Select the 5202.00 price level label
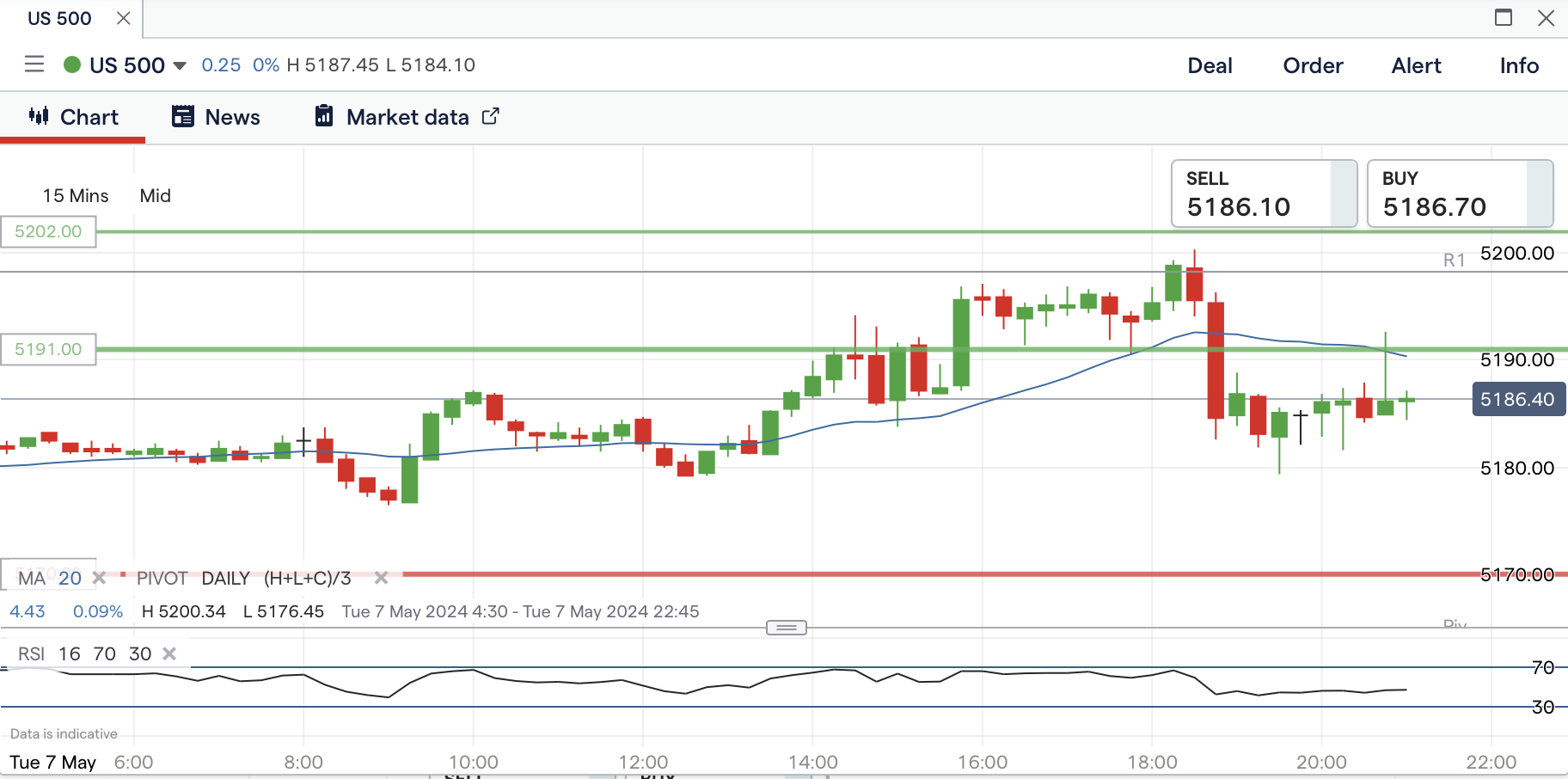1568x779 pixels. click(x=48, y=231)
